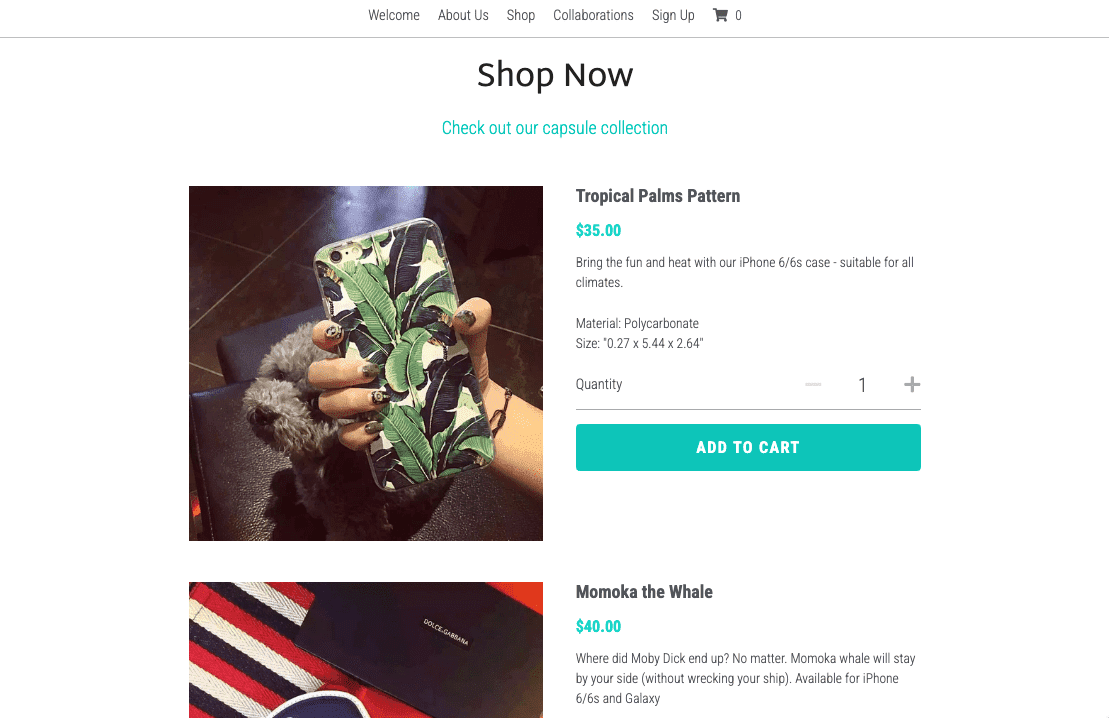The width and height of the screenshot is (1109, 718).
Task: Select Shop in the navigation bar
Action: (x=521, y=15)
